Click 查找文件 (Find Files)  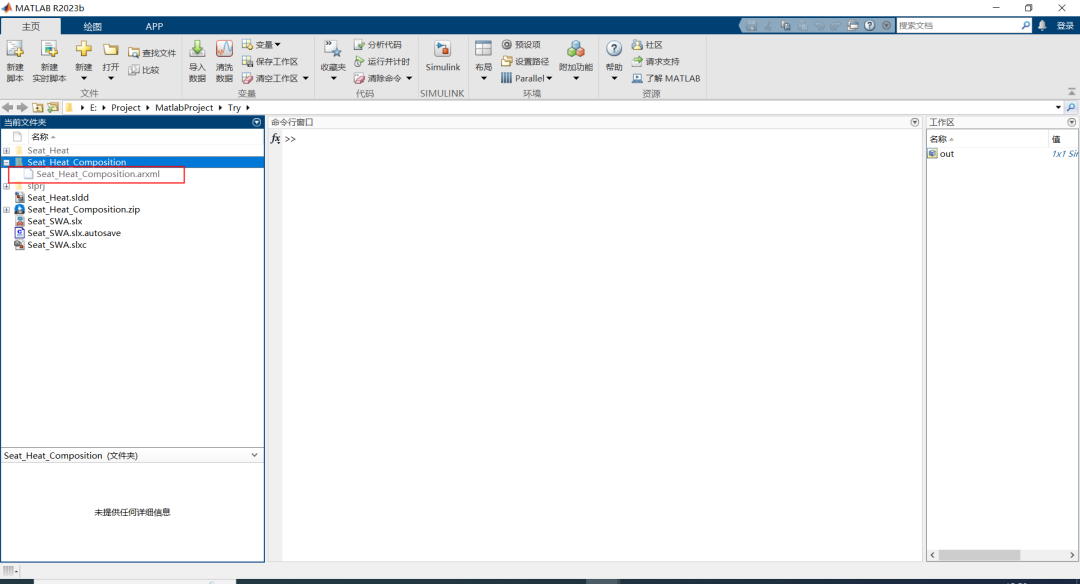(152, 53)
